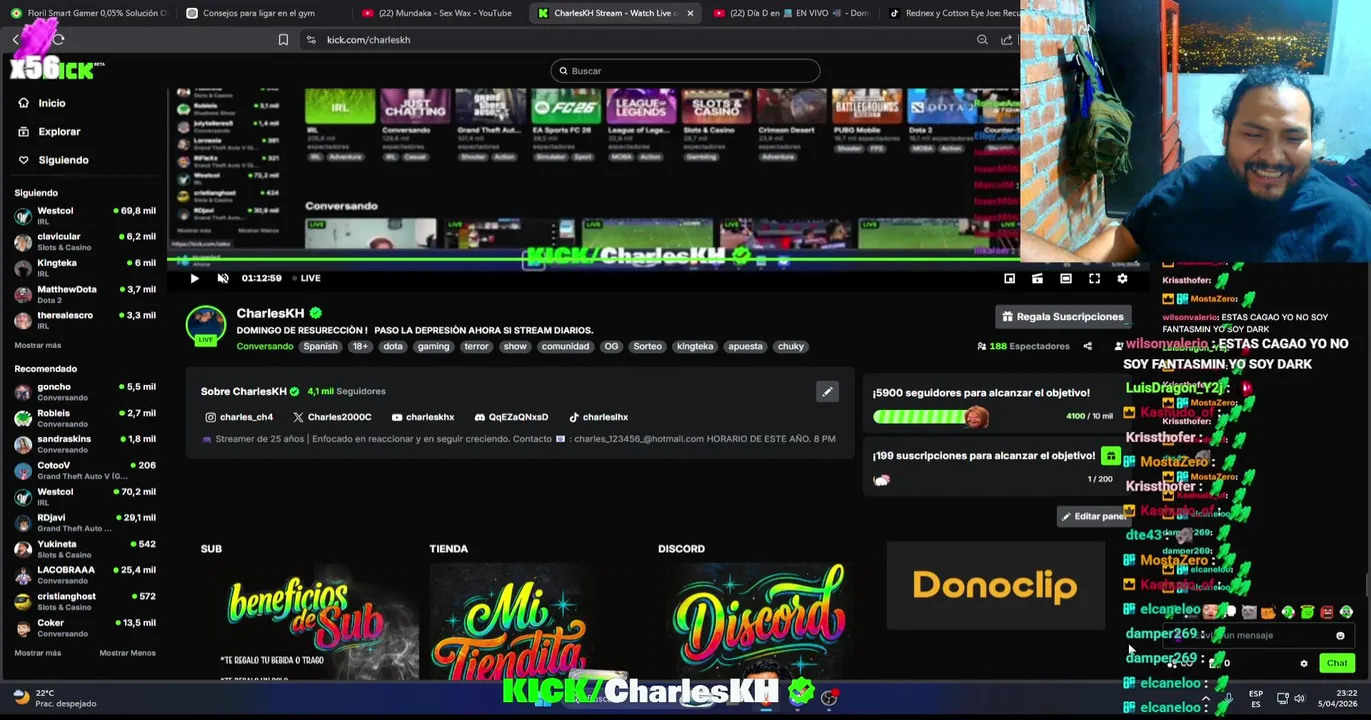The height and width of the screenshot is (720, 1371).
Task: Click the Mi Tiendita panel image
Action: 538,620
